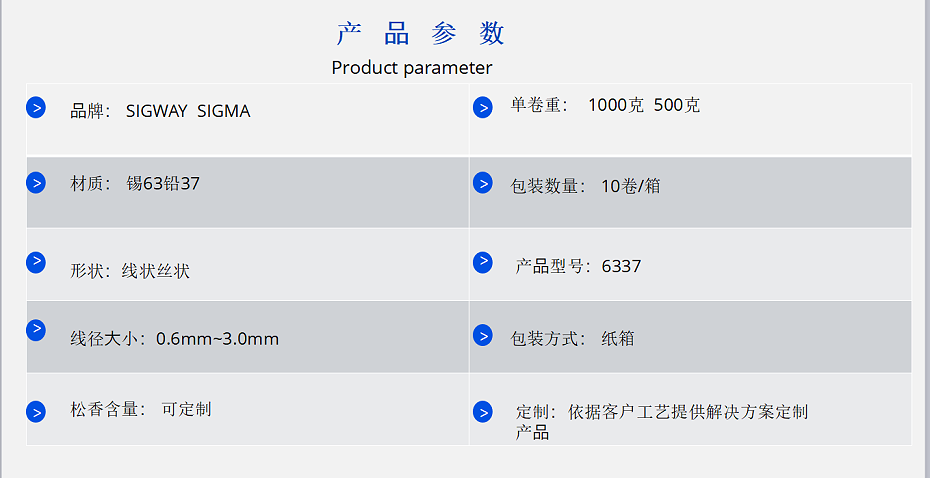The height and width of the screenshot is (478, 930).
Task: Click the arrow icon beside 松香含量
Action: click(x=36, y=412)
